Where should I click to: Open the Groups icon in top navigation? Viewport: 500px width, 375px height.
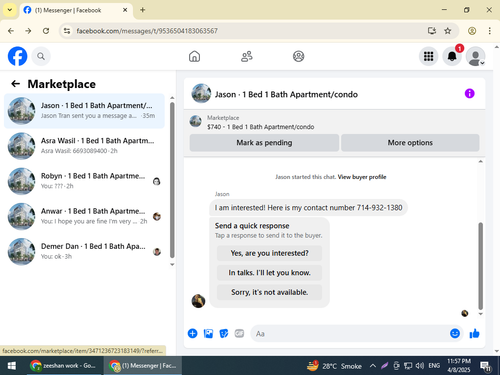pos(298,56)
